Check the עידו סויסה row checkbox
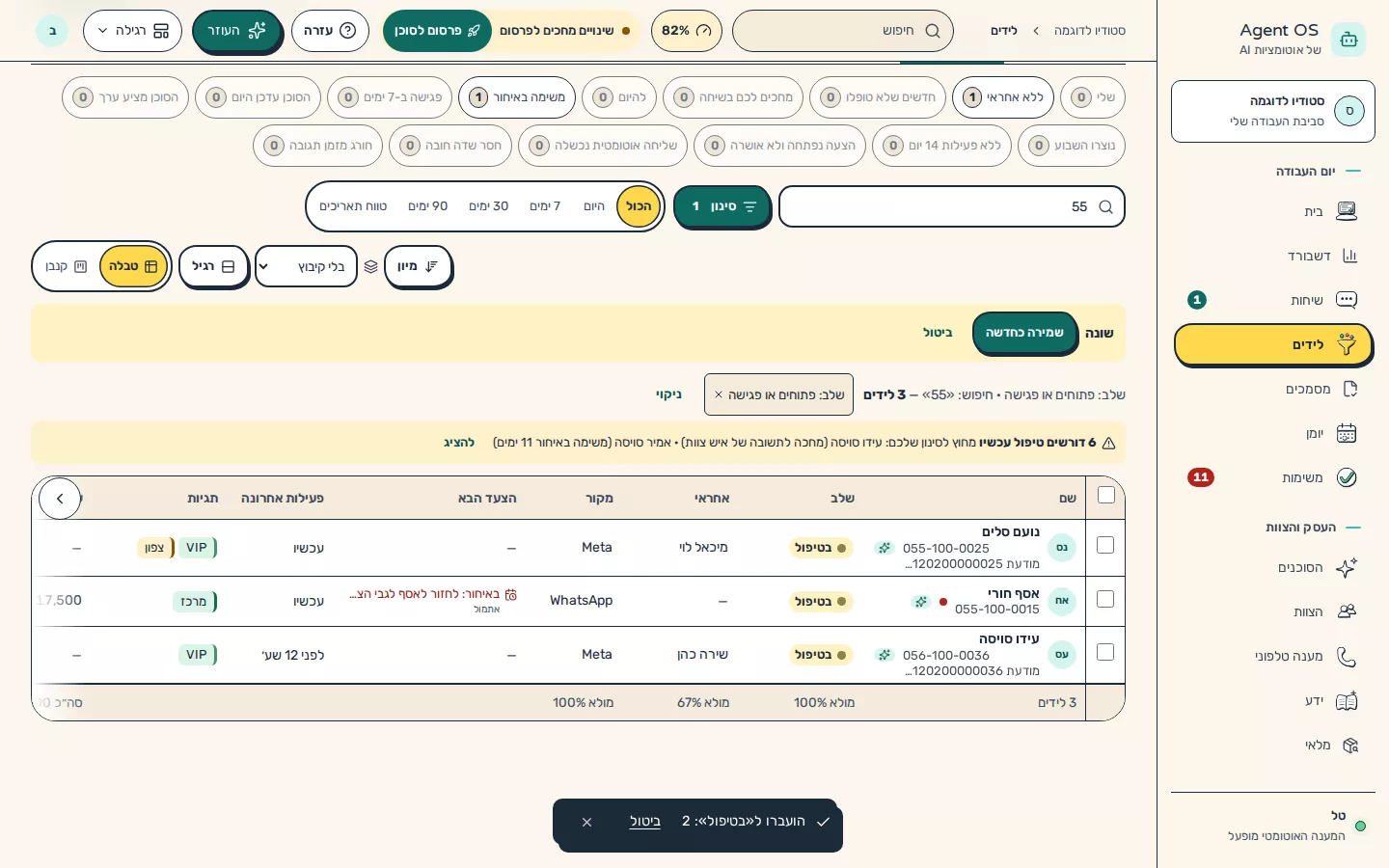1389x868 pixels. pyautogui.click(x=1105, y=652)
